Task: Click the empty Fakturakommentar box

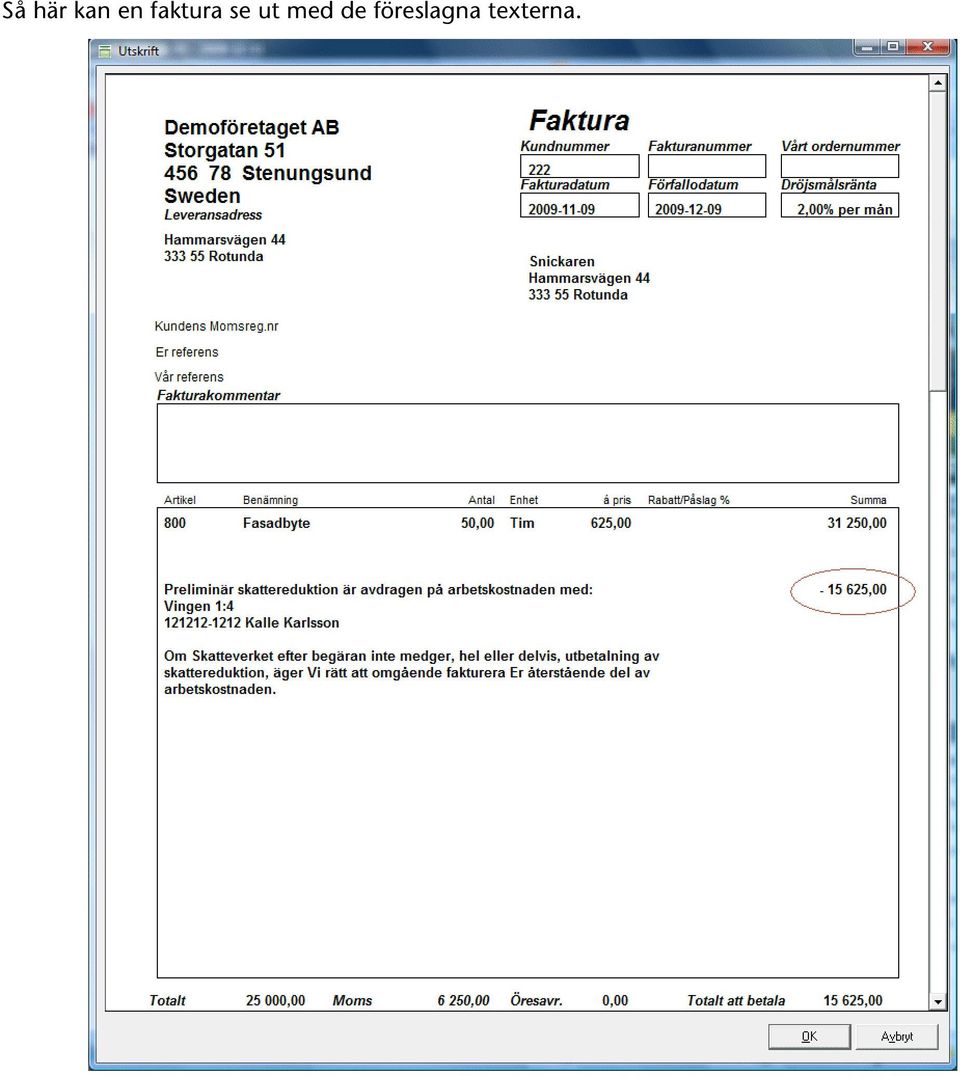Action: coord(528,443)
